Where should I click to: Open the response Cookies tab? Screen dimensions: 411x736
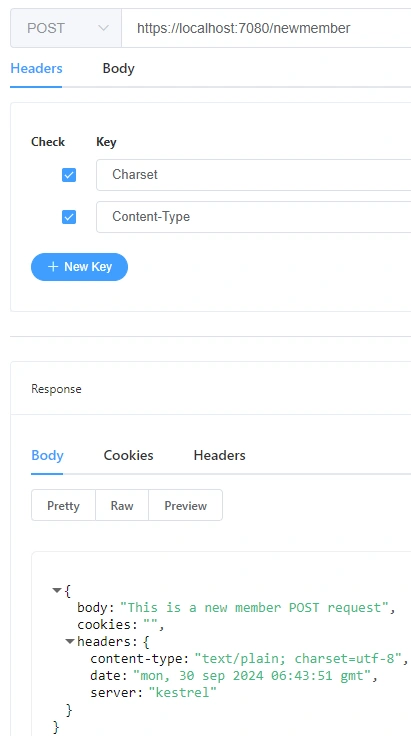[x=129, y=455]
